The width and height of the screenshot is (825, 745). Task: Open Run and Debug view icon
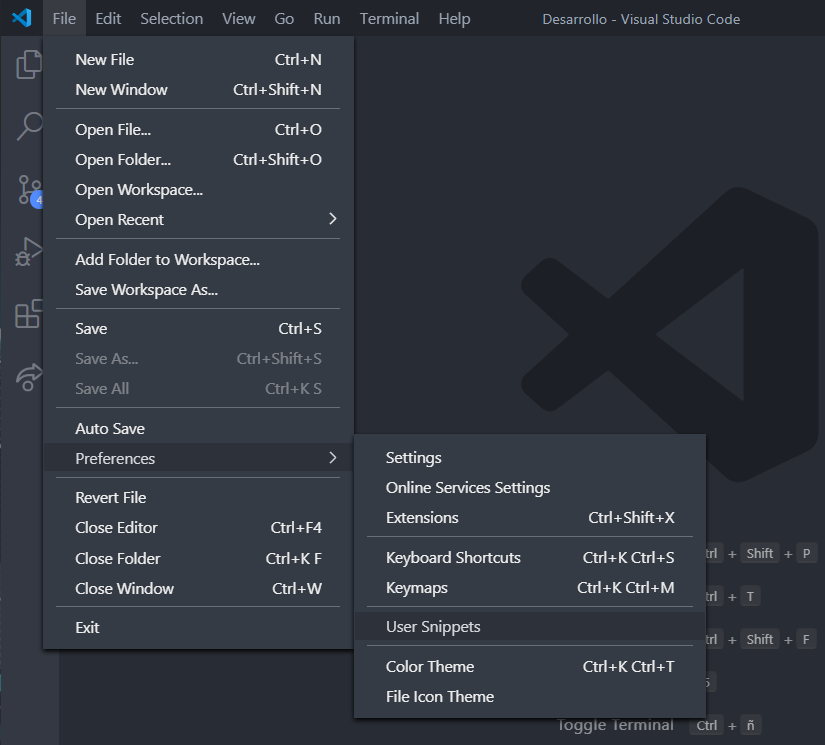[x=29, y=251]
